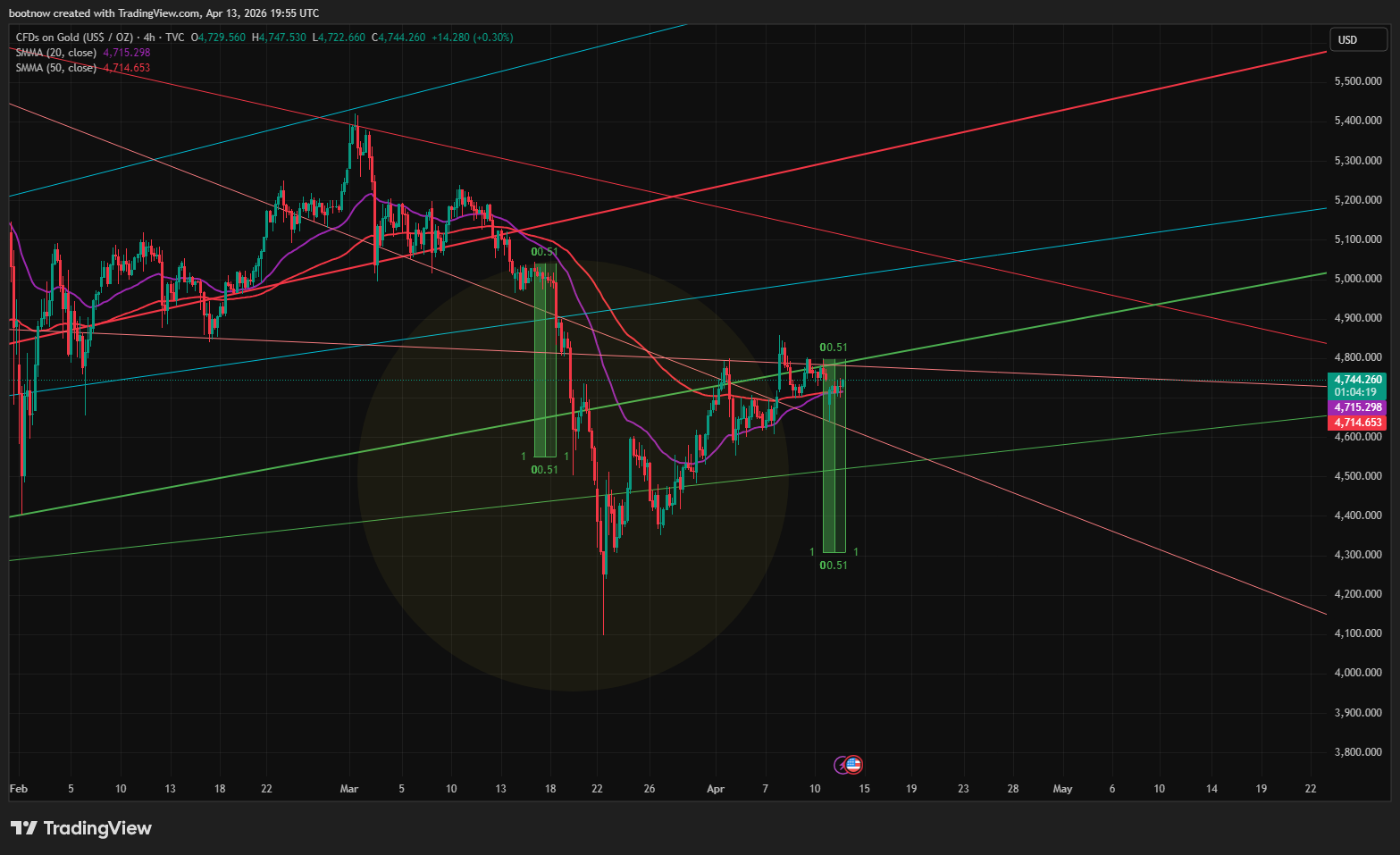Click the "15" date on the time axis
Viewport: 1400px width, 855px height.
click(x=864, y=789)
